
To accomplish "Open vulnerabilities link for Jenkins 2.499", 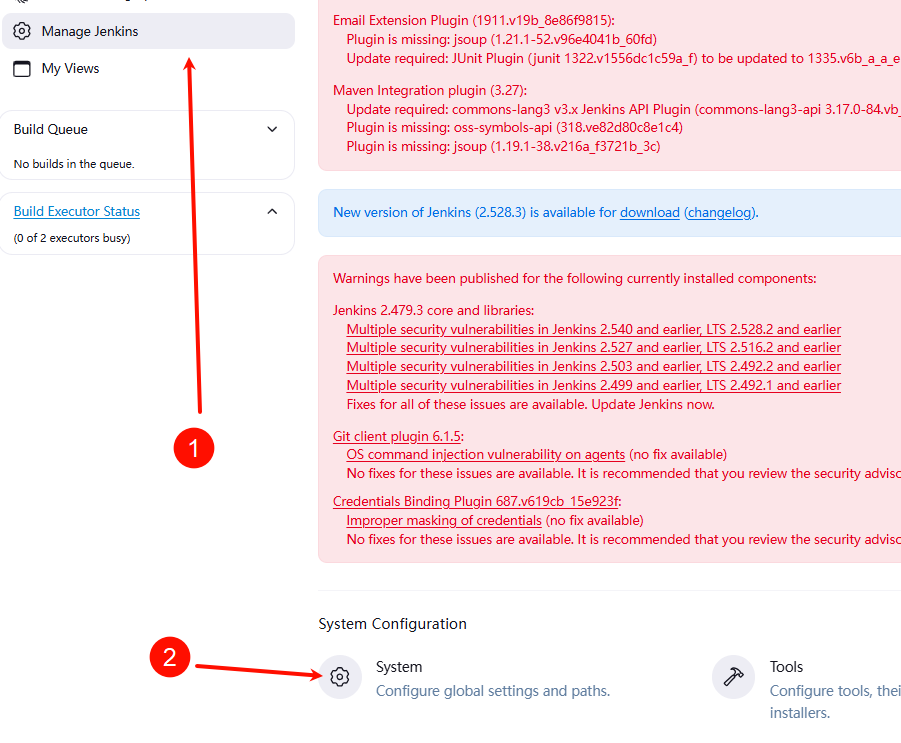I will coord(594,386).
